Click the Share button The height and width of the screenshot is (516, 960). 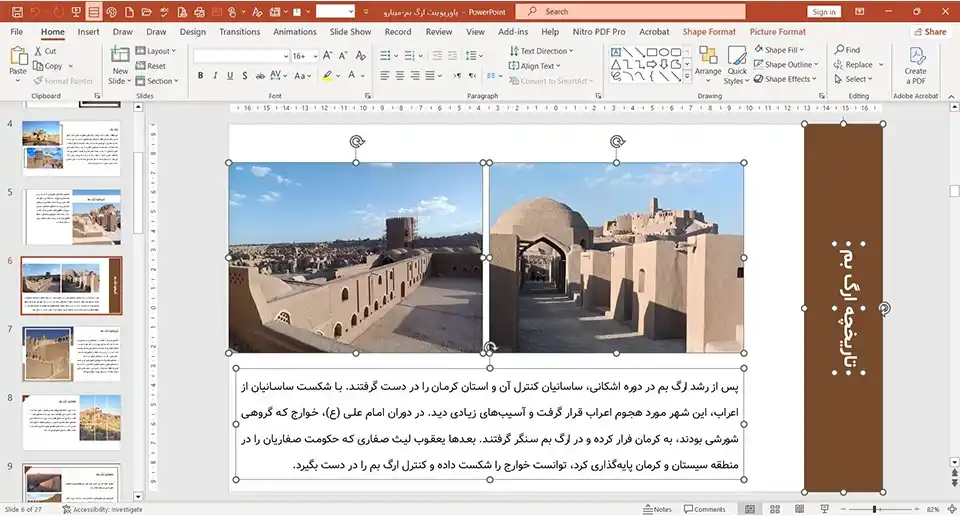tap(930, 32)
